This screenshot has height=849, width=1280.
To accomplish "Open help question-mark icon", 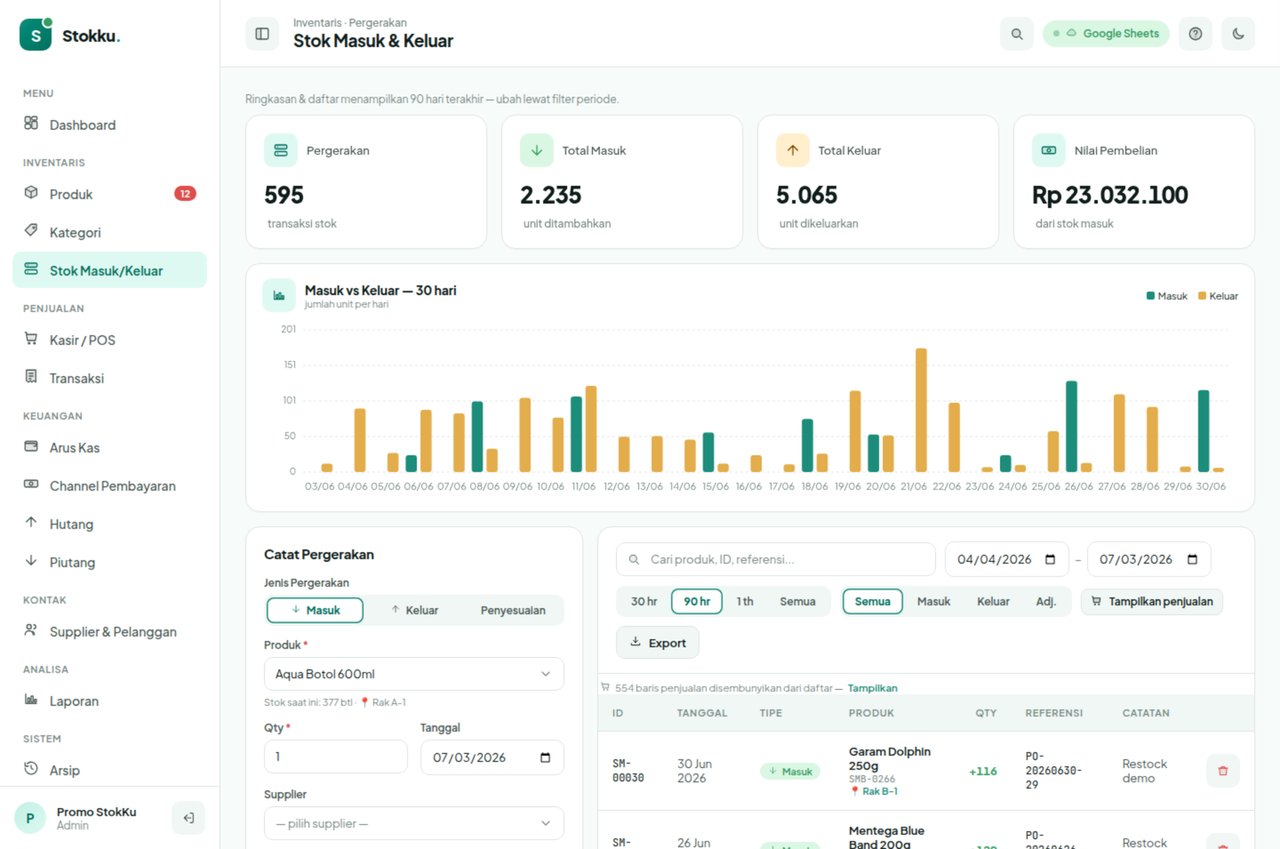I will (x=1196, y=34).
